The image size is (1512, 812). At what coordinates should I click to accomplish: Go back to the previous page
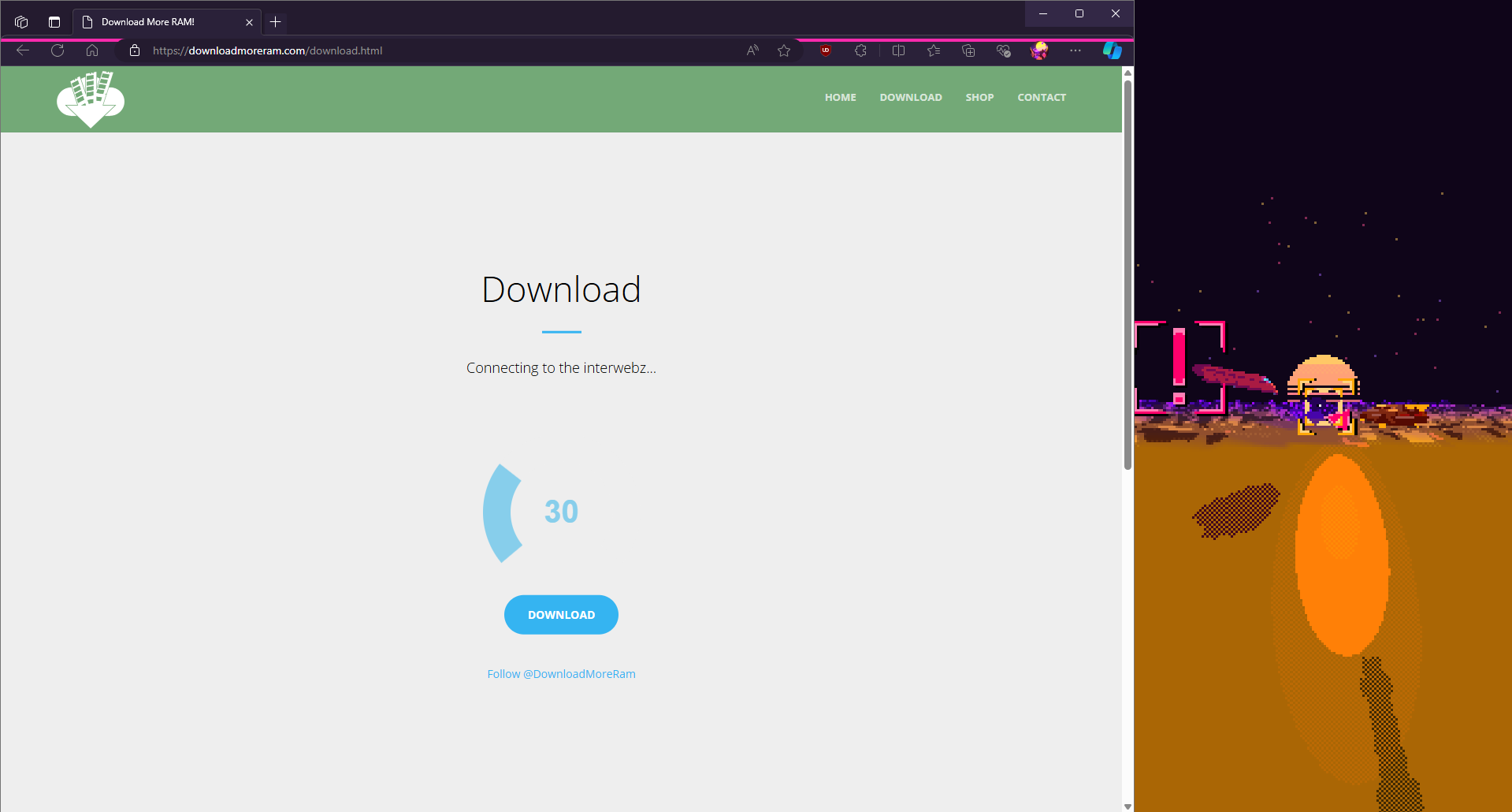(x=23, y=50)
